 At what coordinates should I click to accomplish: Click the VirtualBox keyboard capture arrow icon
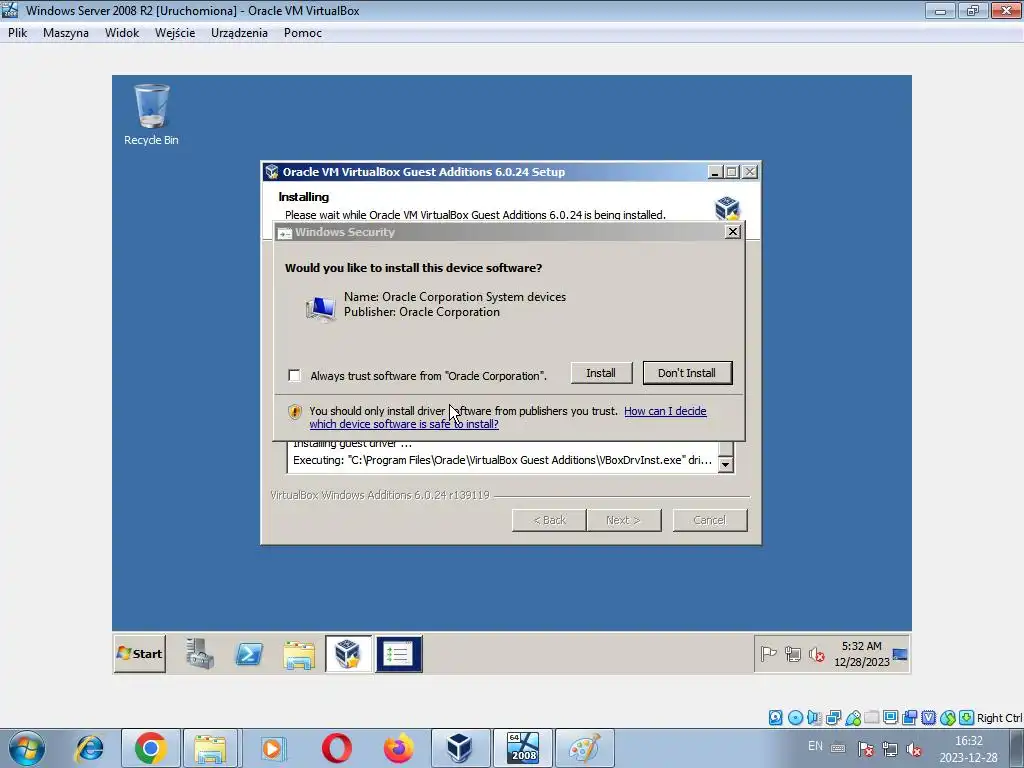pyautogui.click(x=967, y=718)
